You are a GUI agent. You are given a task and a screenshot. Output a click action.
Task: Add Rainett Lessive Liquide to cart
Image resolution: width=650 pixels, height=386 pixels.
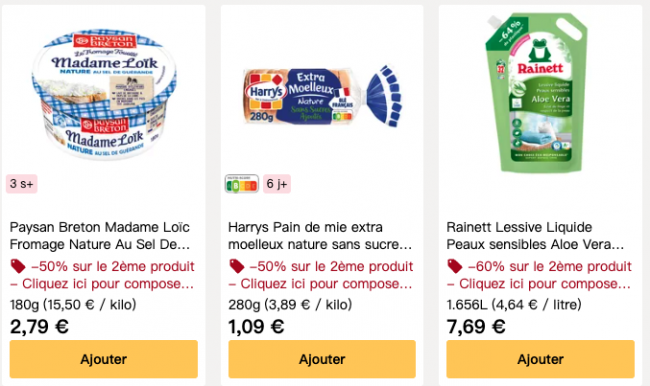tap(541, 359)
